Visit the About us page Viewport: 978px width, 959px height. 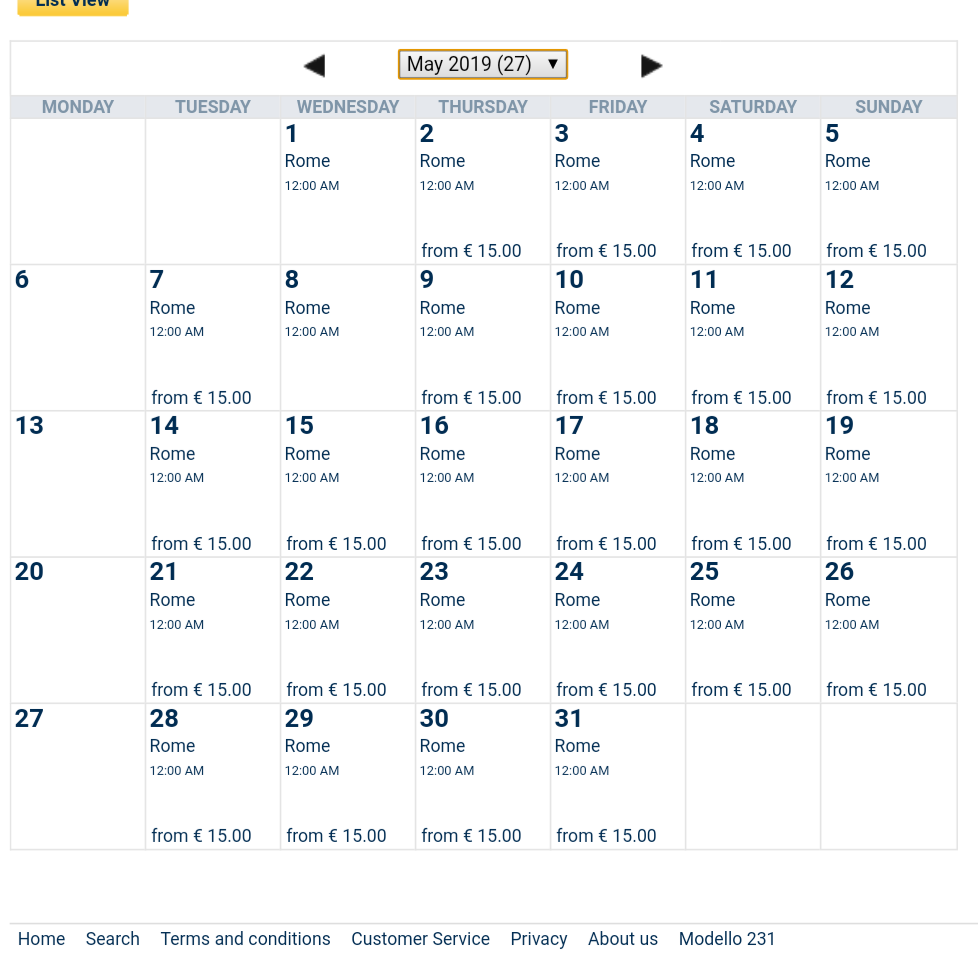coord(622,939)
